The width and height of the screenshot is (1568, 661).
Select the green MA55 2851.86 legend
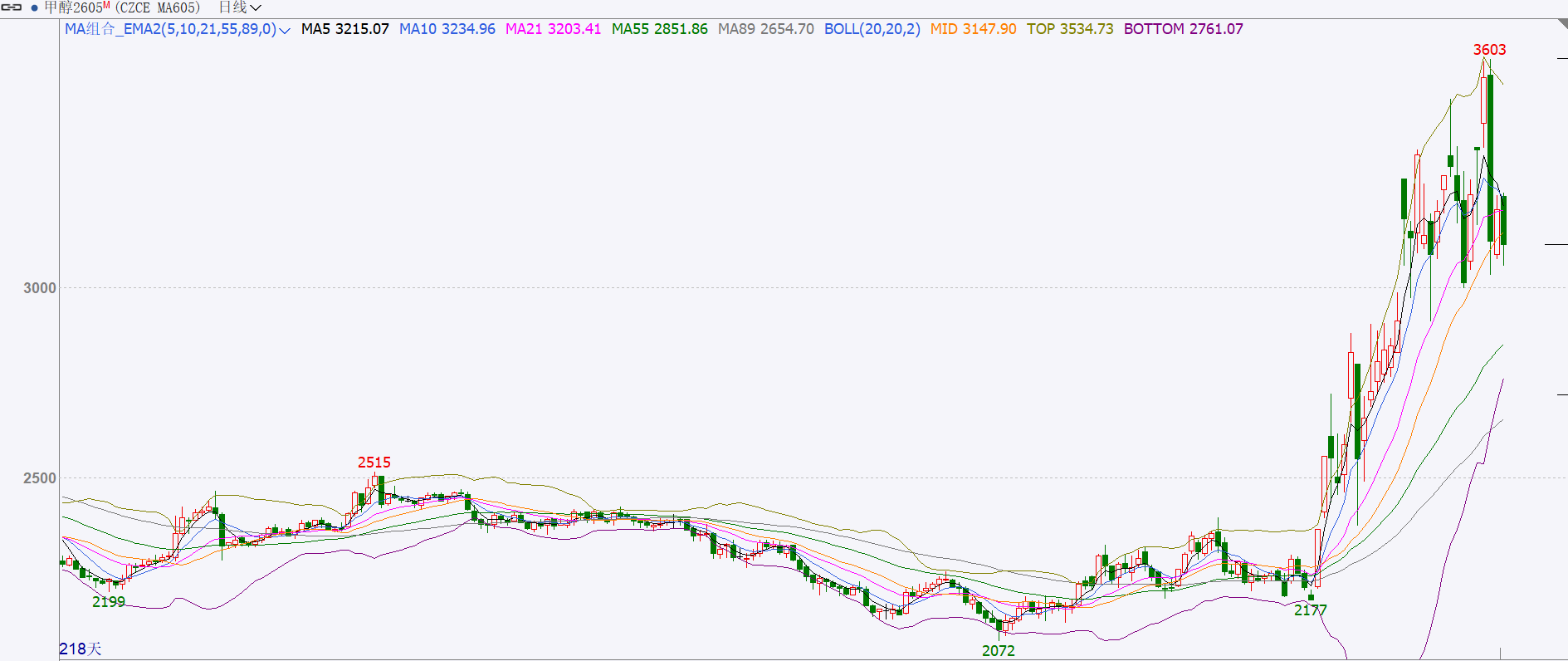(x=659, y=29)
